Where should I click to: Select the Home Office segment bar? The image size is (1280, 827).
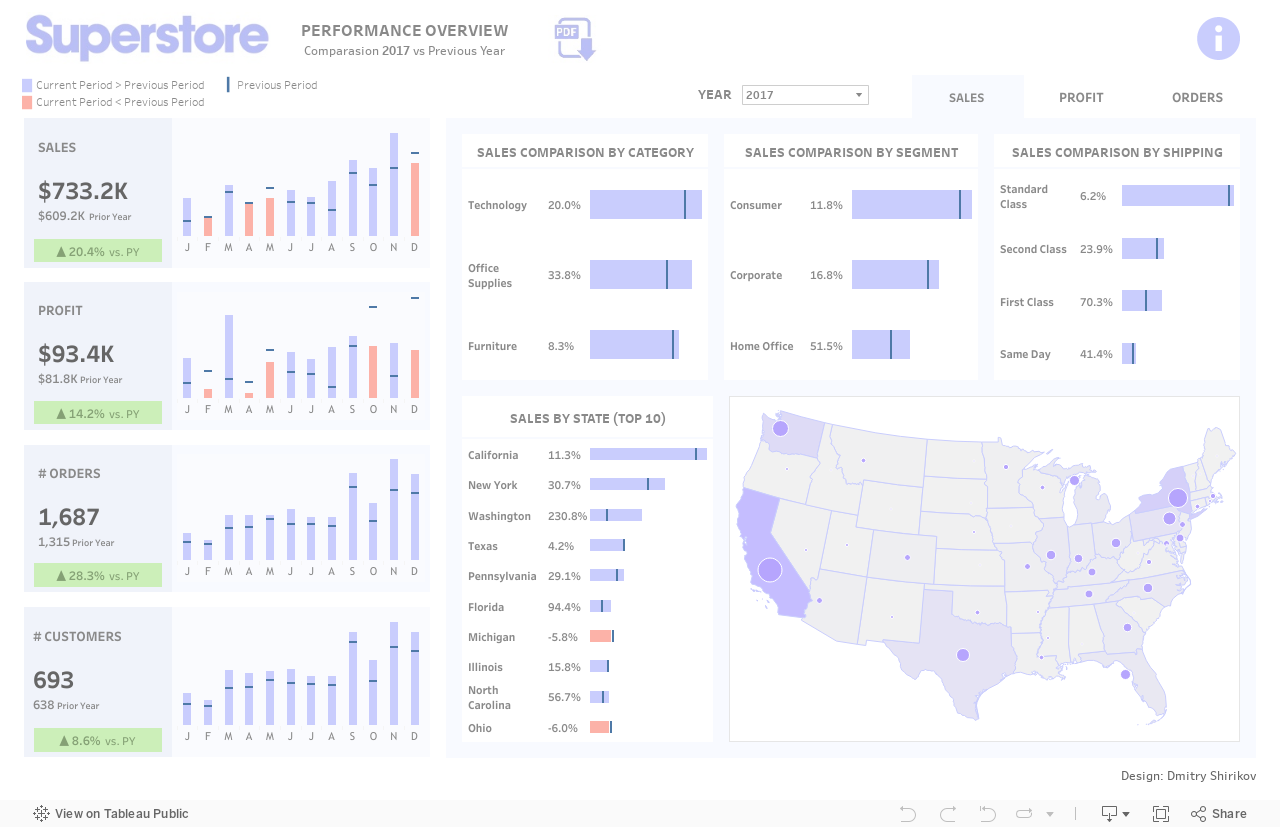(881, 345)
